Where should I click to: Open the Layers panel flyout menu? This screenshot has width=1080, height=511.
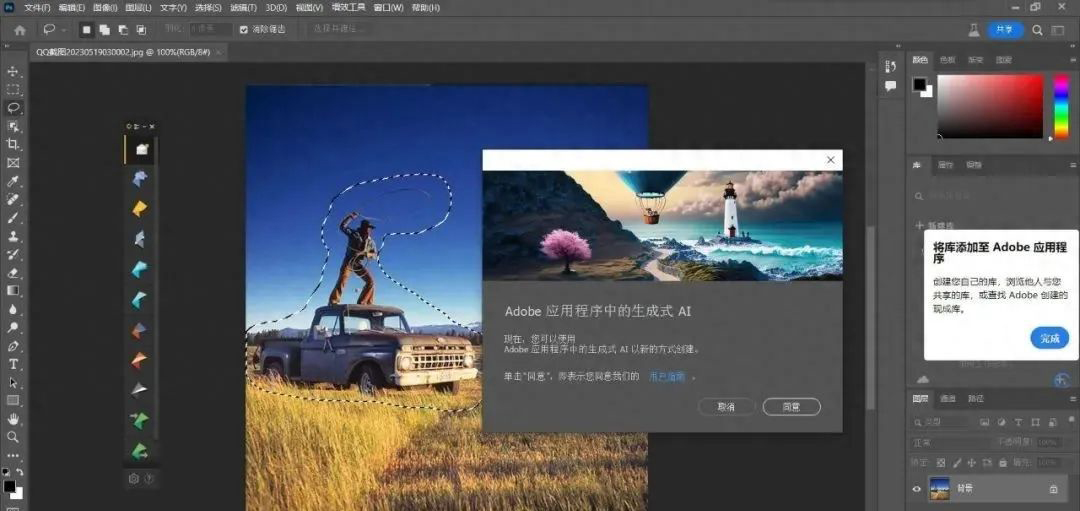[1072, 399]
